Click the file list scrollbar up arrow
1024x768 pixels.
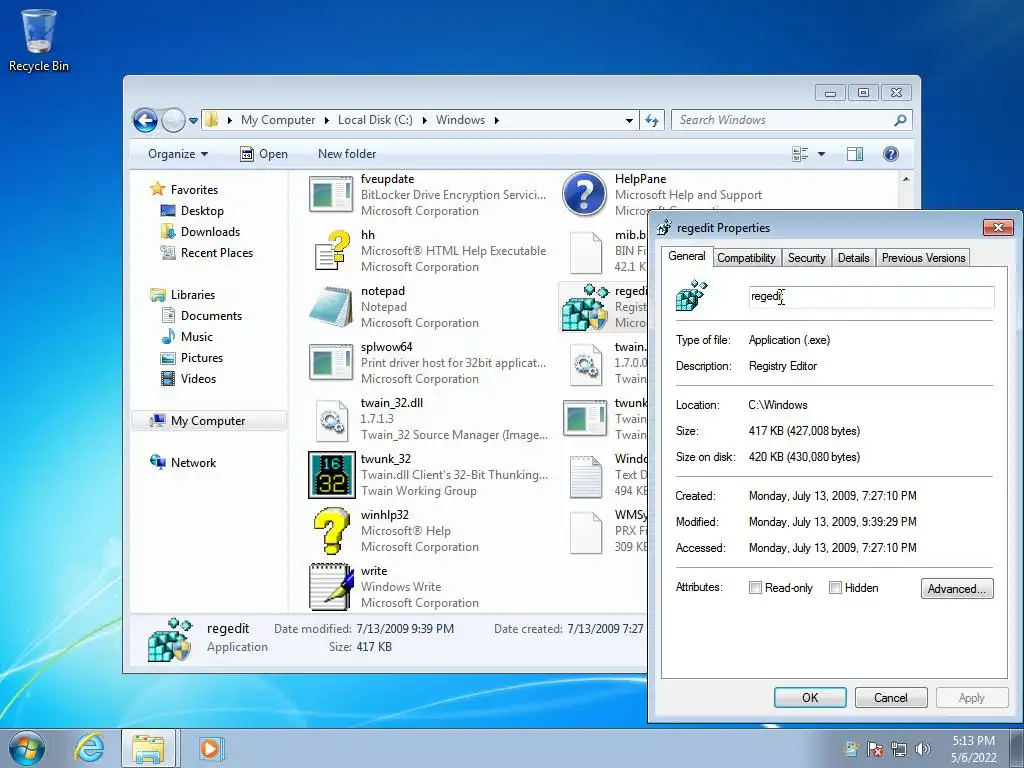tap(906, 179)
